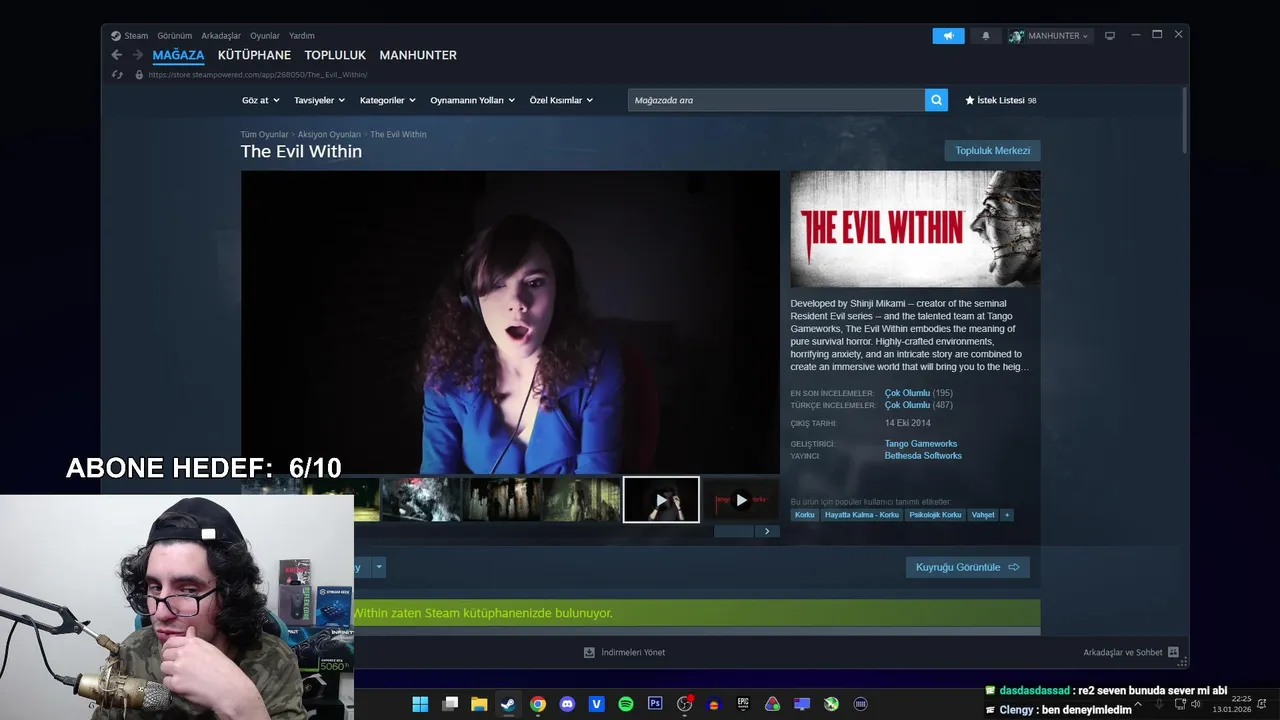The width and height of the screenshot is (1280, 720).
Task: Select the Psikolojik Korku tag
Action: click(x=935, y=515)
